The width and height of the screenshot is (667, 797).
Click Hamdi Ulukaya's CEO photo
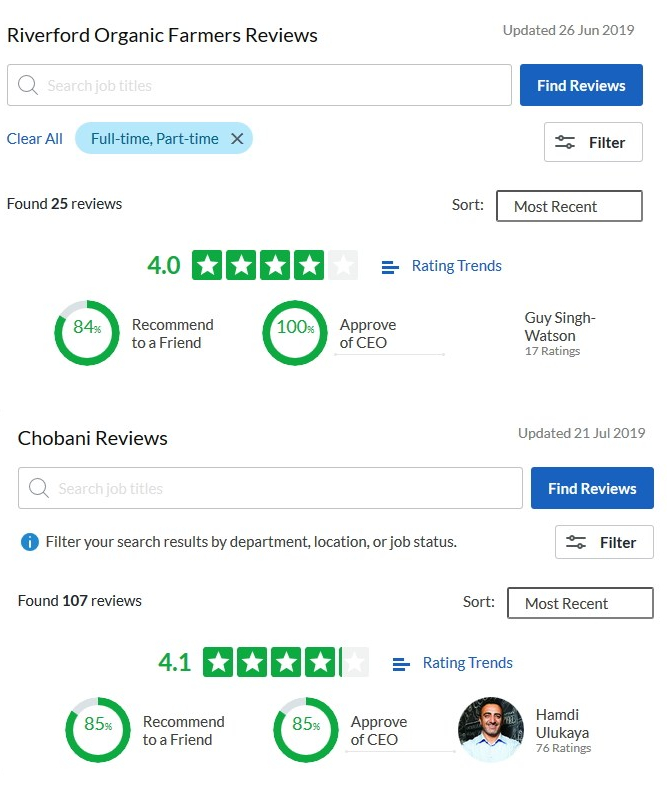point(491,730)
